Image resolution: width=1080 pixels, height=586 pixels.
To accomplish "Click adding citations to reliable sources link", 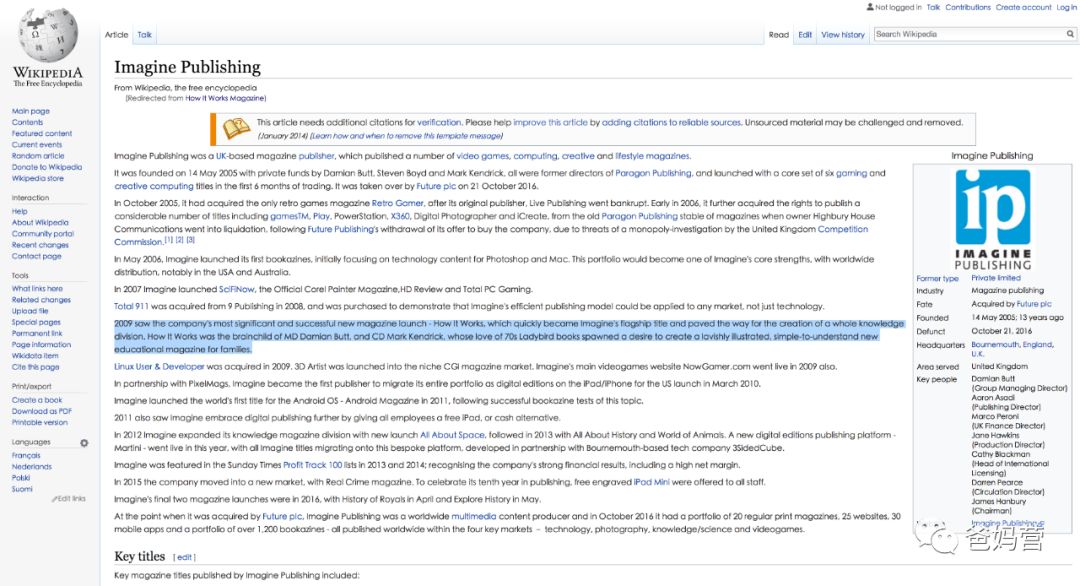I will [672, 122].
